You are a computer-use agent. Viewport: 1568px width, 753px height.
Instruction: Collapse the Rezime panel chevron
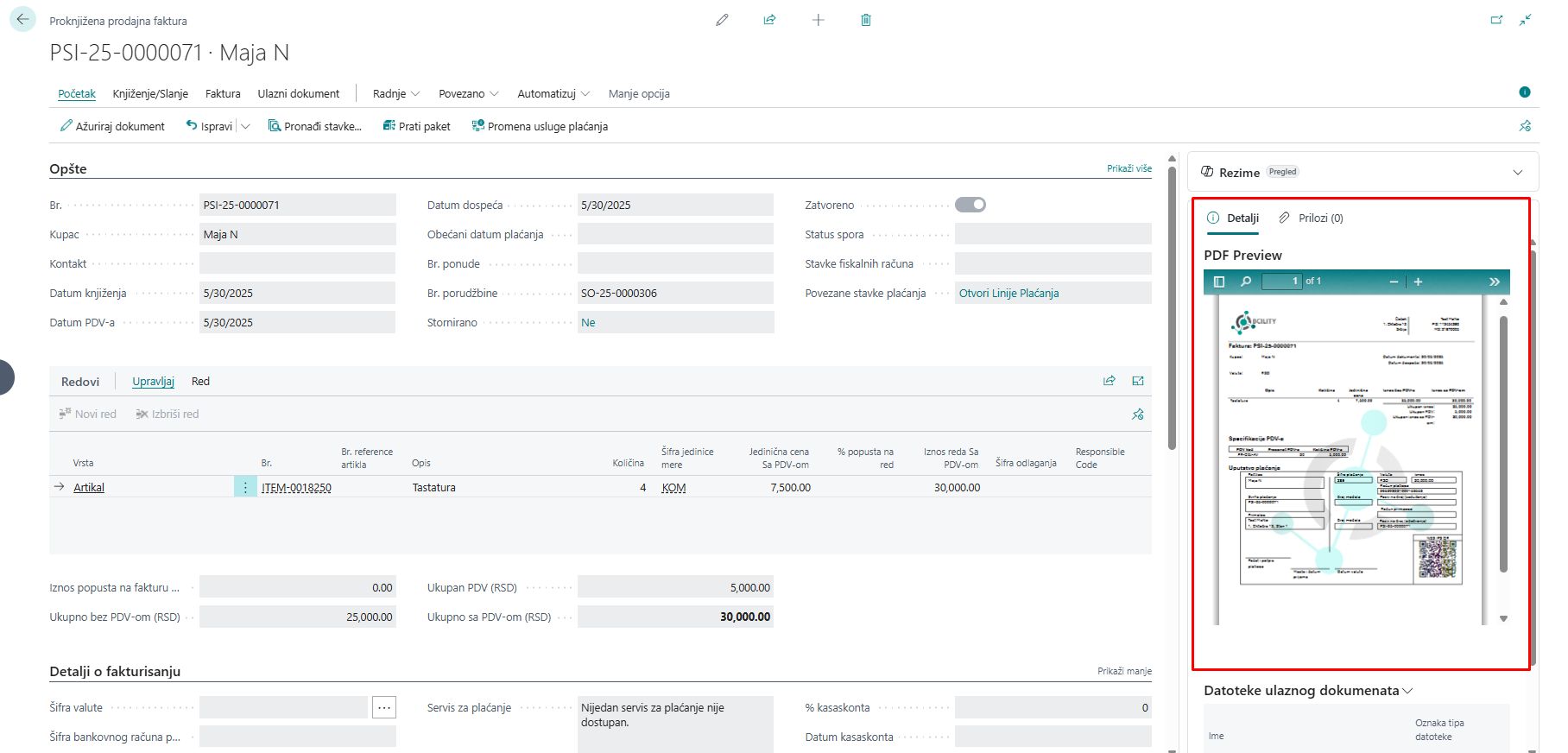click(1517, 173)
